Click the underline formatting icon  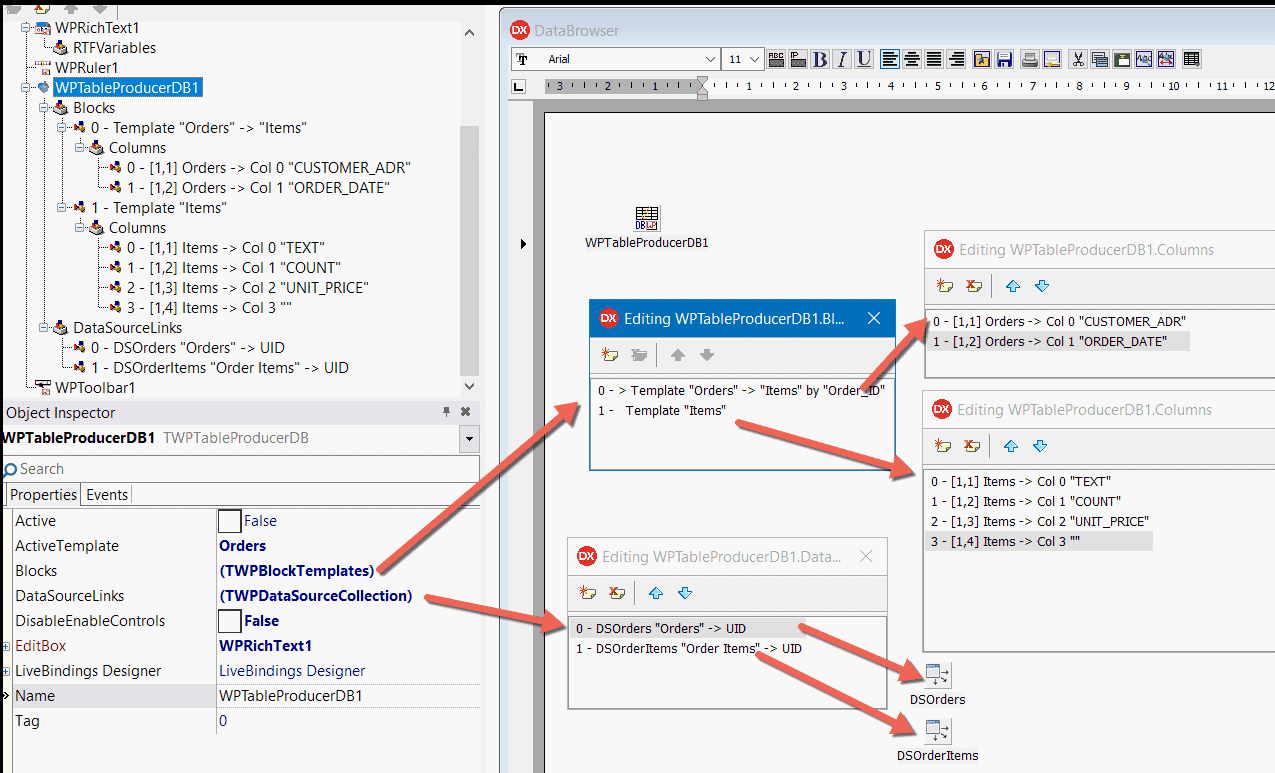[864, 59]
